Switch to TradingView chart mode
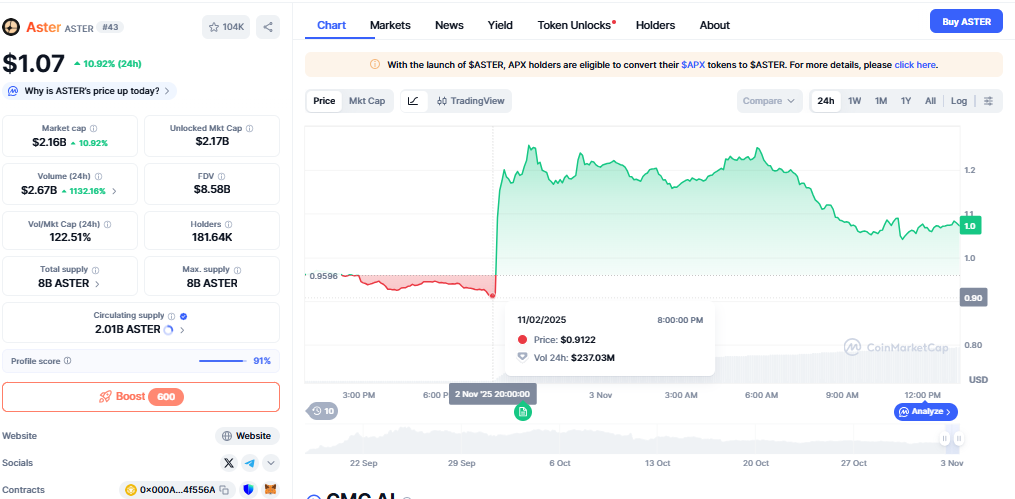Viewport: 1015px width, 499px height. pos(471,101)
